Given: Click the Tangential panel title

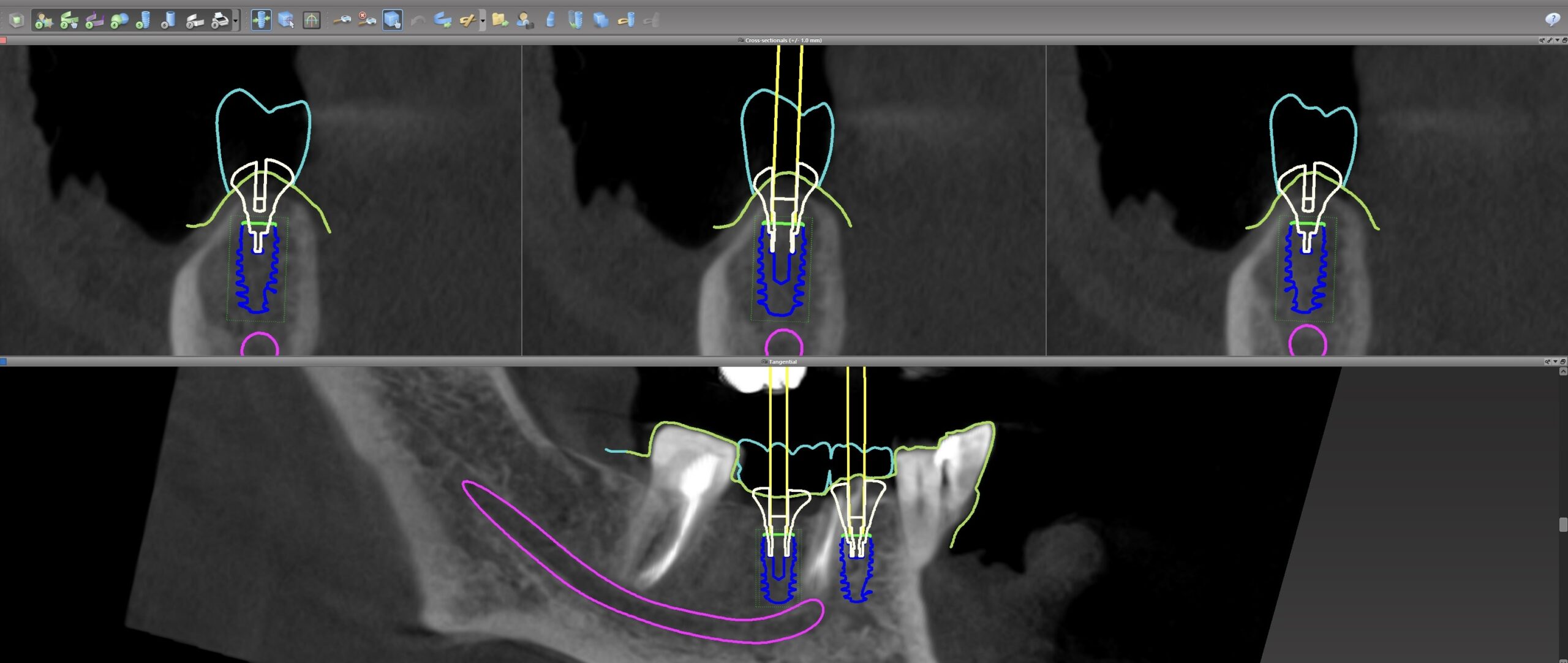Looking at the screenshot, I should [x=782, y=362].
